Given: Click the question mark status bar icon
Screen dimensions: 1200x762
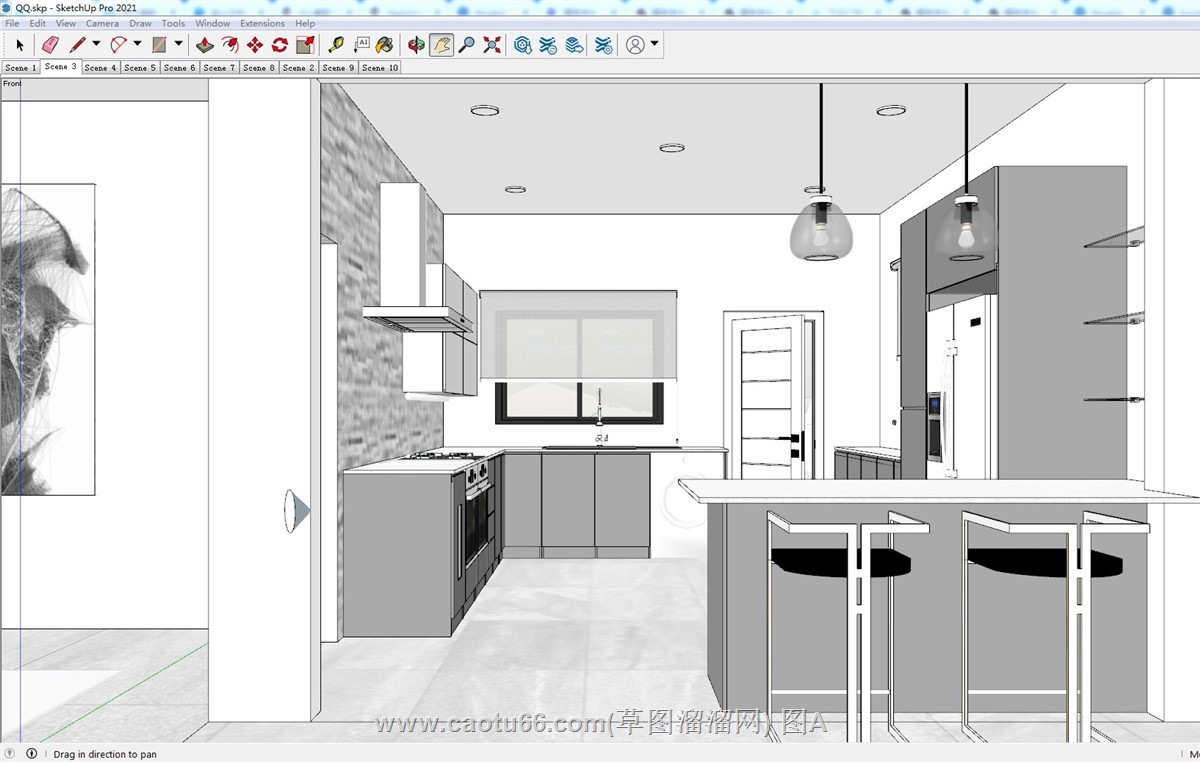Looking at the screenshot, I should (10, 754).
